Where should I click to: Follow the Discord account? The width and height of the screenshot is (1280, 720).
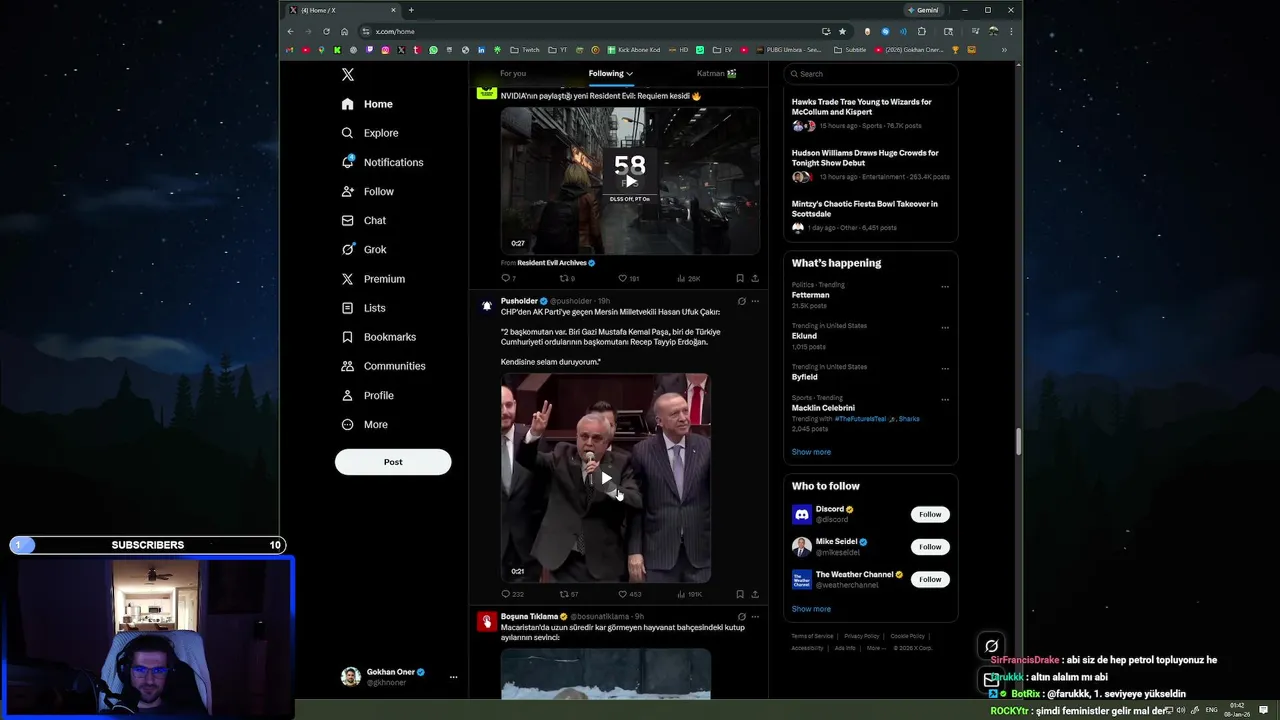[x=930, y=514]
